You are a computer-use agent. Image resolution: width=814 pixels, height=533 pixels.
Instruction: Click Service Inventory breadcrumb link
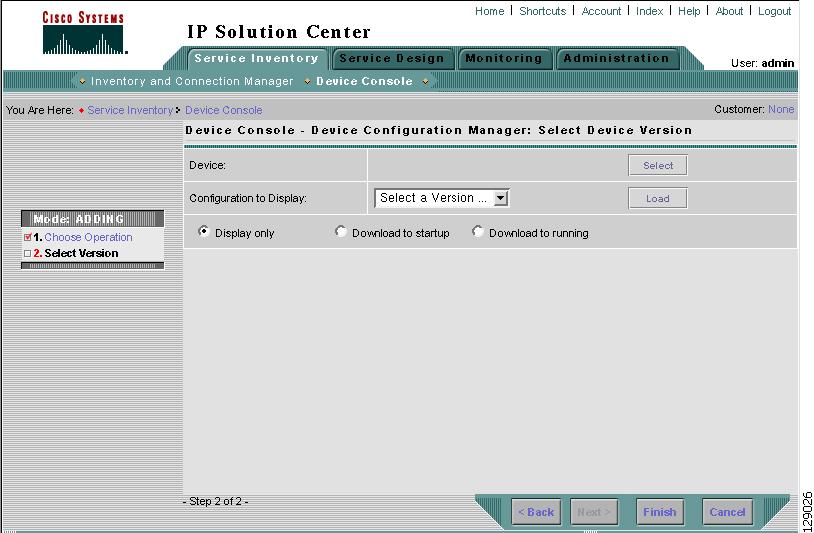(x=130, y=110)
